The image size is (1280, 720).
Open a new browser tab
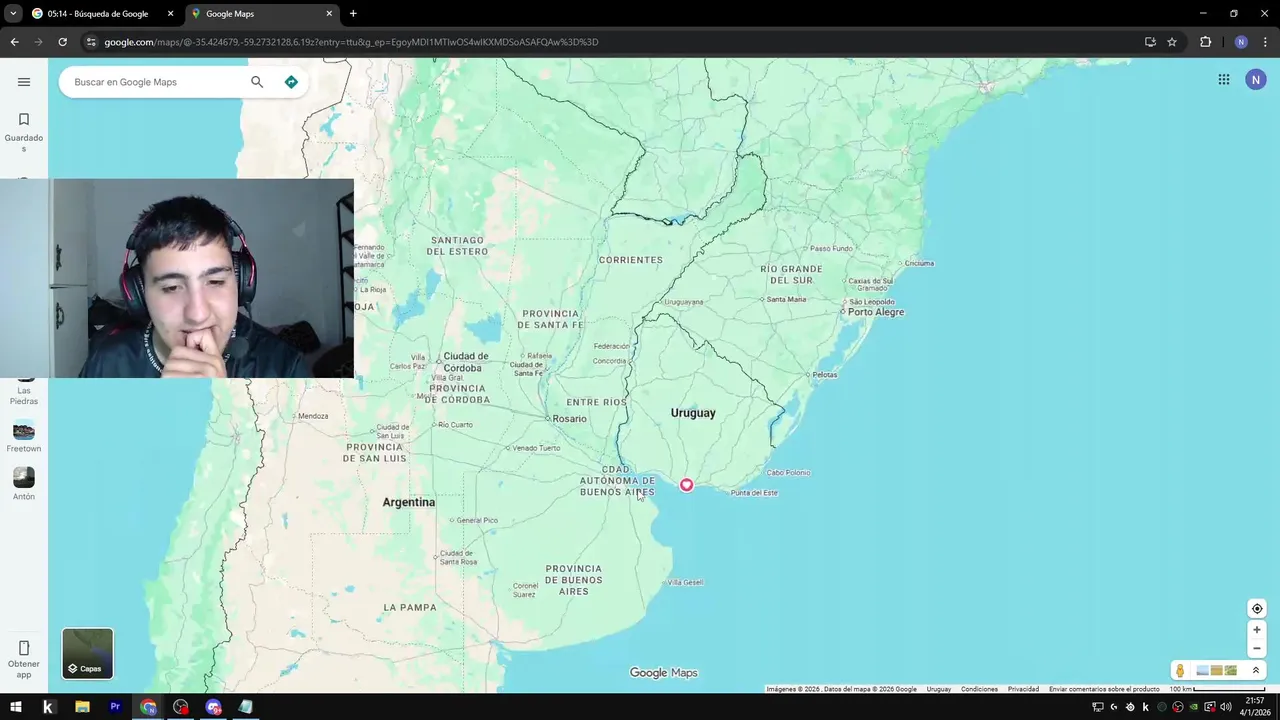pyautogui.click(x=353, y=14)
